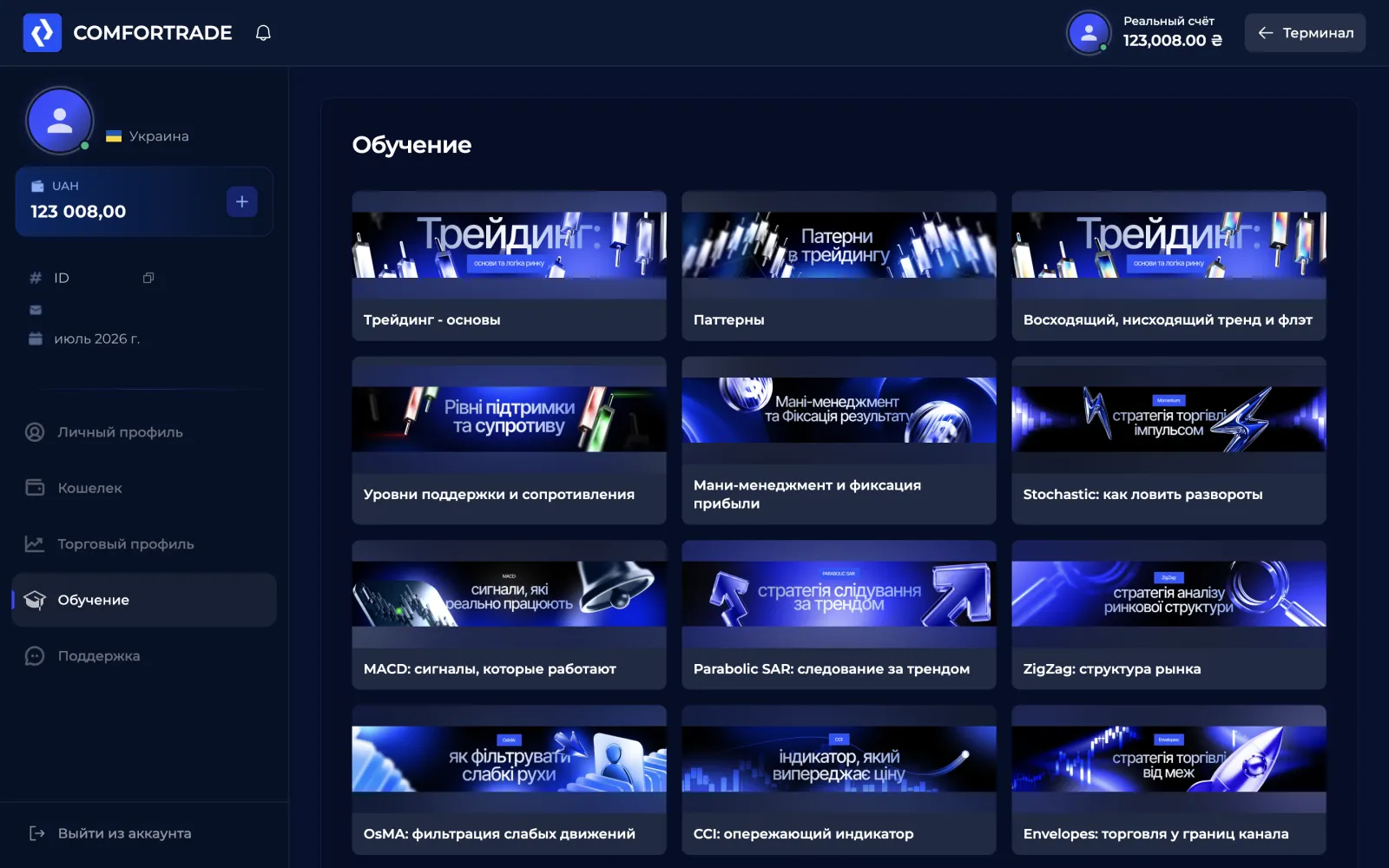Screen dimensions: 1389x868
Task: Click Украина country text
Action: click(x=159, y=136)
